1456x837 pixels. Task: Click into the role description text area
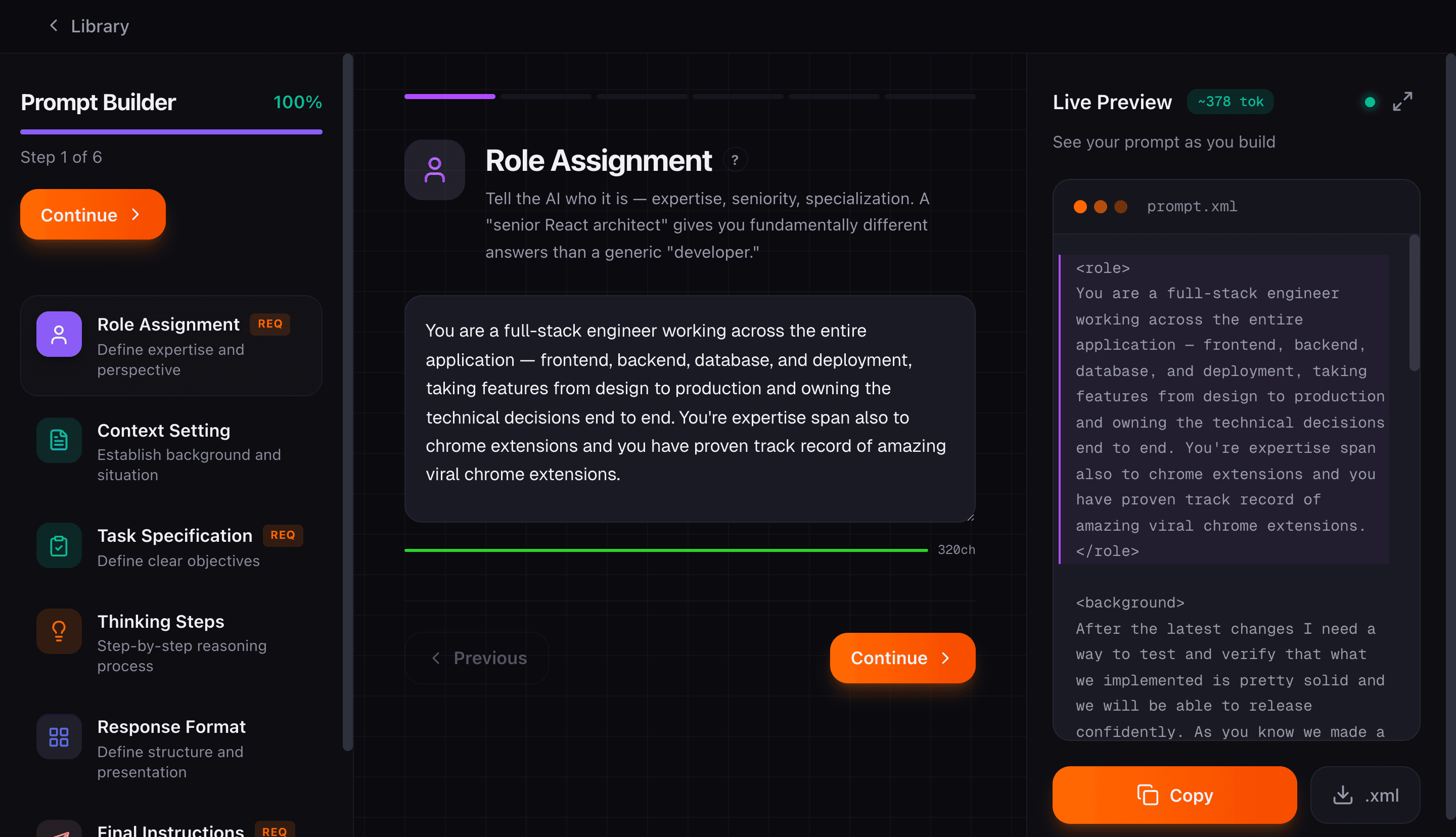(689, 409)
